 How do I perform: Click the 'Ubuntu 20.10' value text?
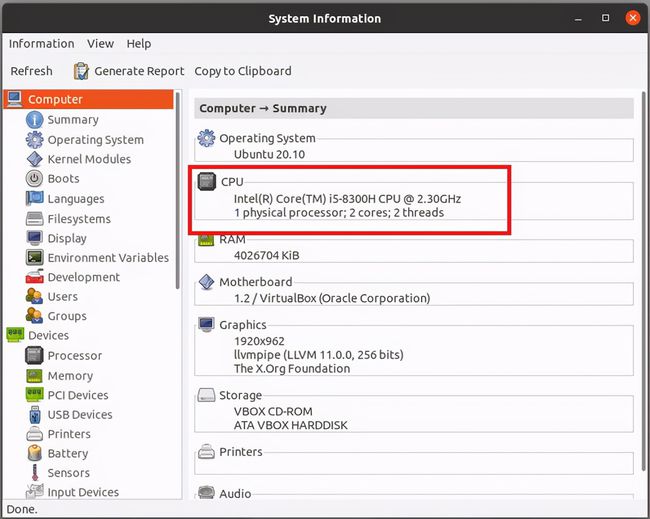tap(269, 154)
